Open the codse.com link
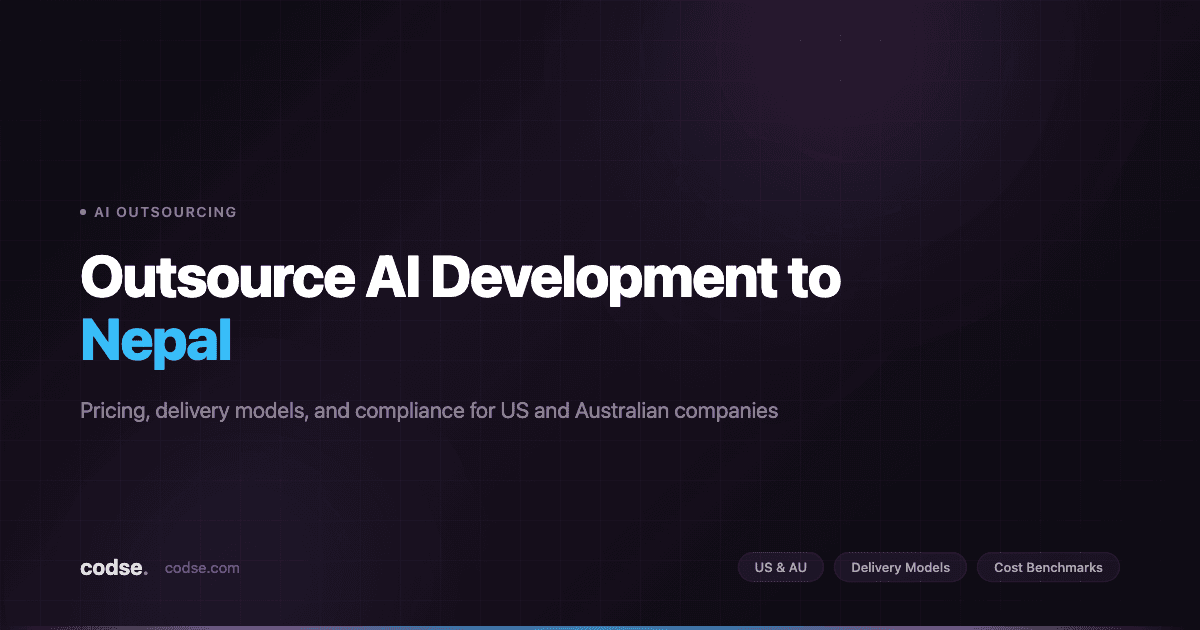 pyautogui.click(x=201, y=567)
